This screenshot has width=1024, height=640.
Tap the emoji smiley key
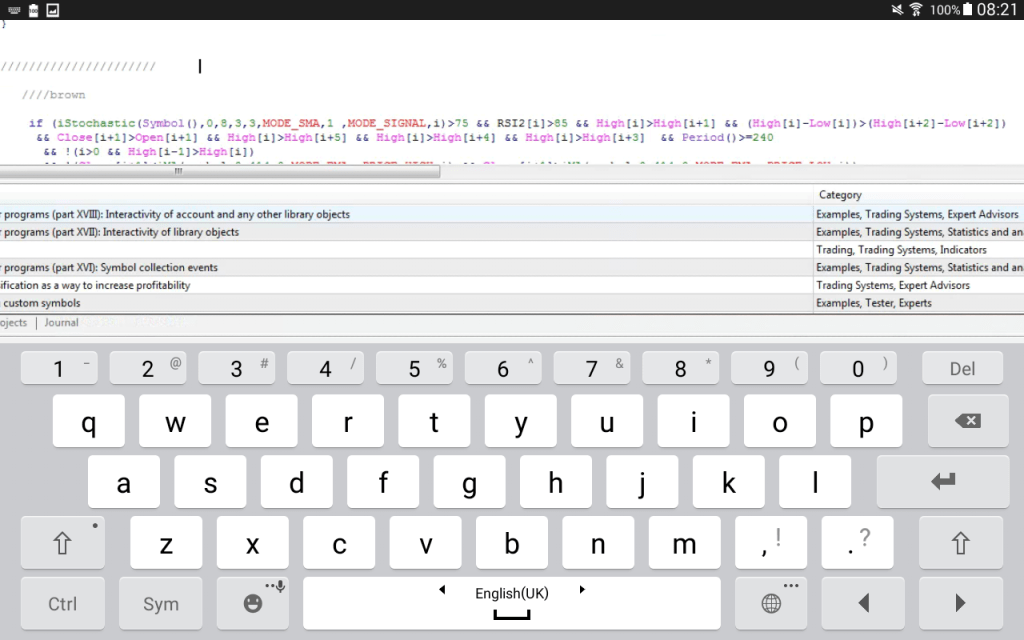(x=253, y=603)
